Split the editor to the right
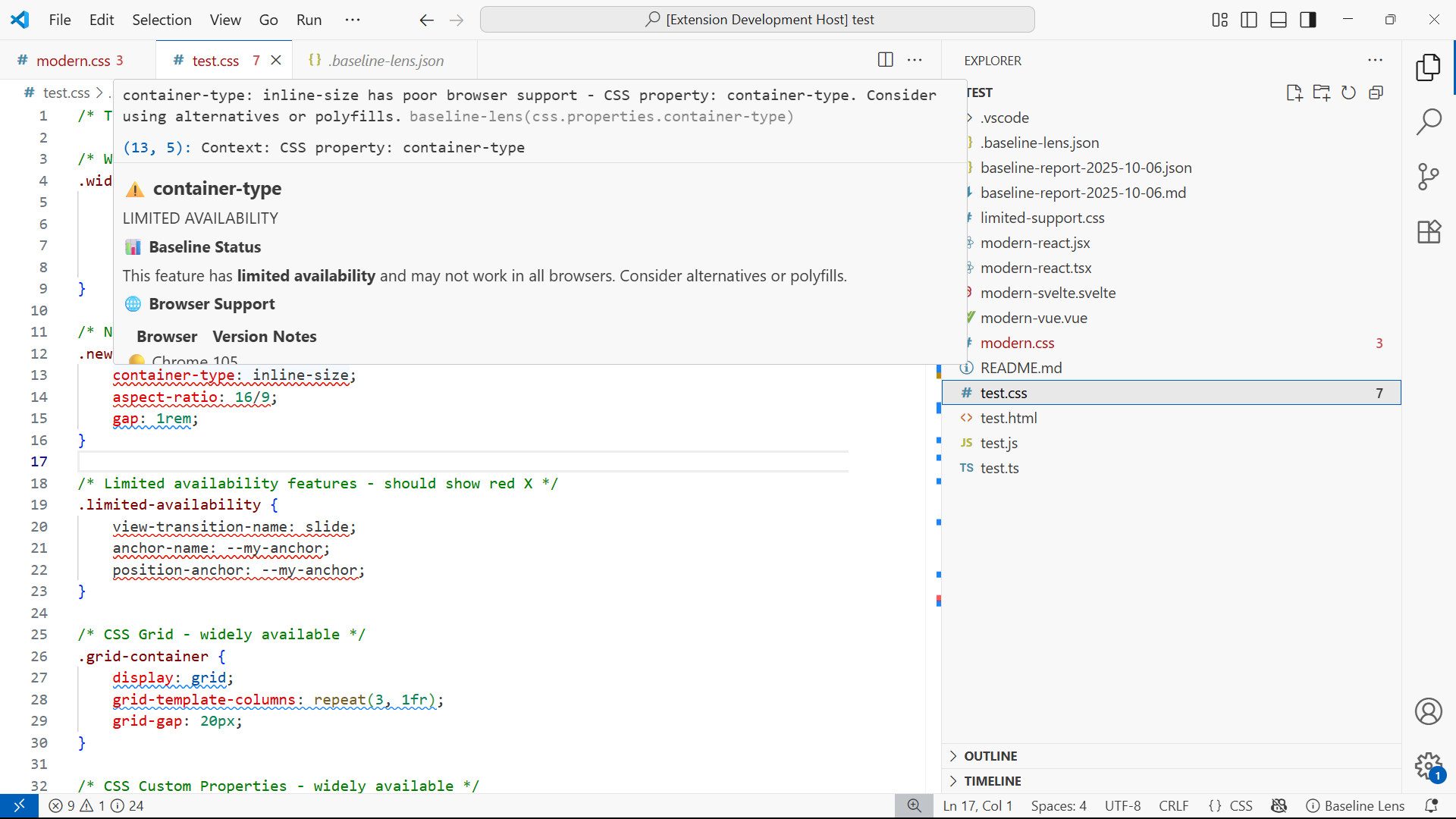 click(885, 60)
